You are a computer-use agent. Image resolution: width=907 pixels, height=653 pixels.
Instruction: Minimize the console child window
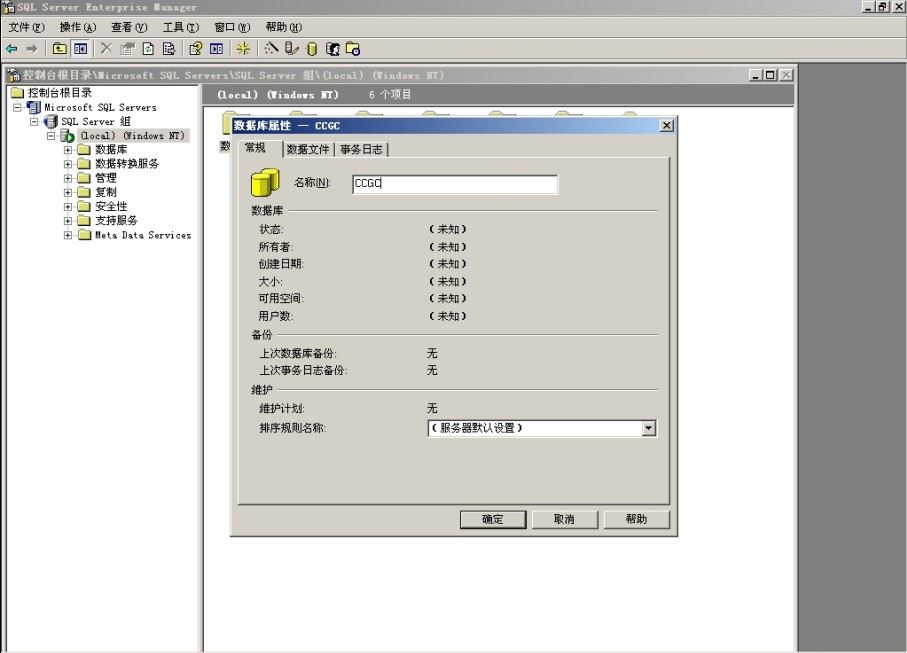point(756,75)
